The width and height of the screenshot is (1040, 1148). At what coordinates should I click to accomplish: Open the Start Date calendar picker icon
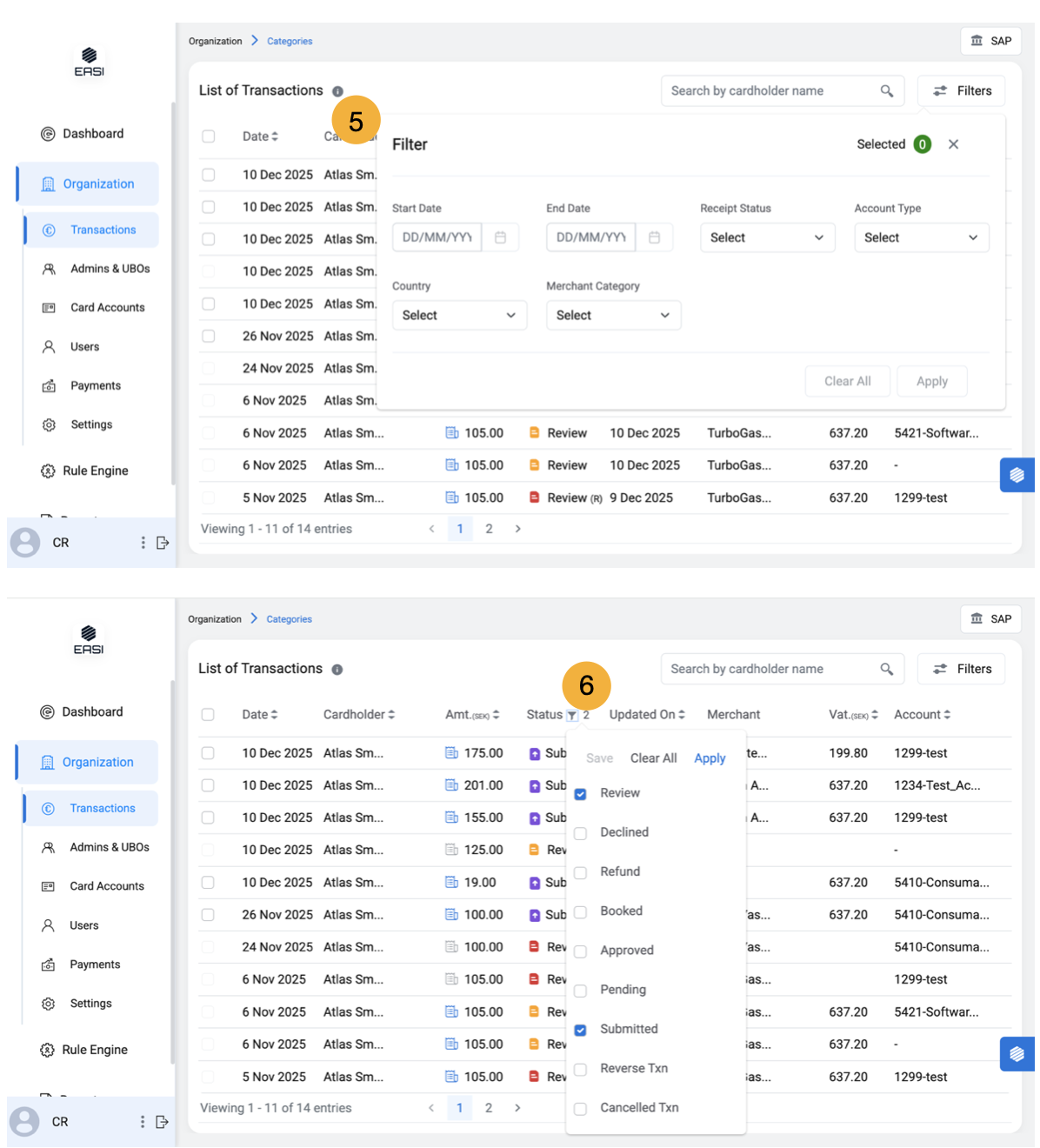tap(500, 237)
